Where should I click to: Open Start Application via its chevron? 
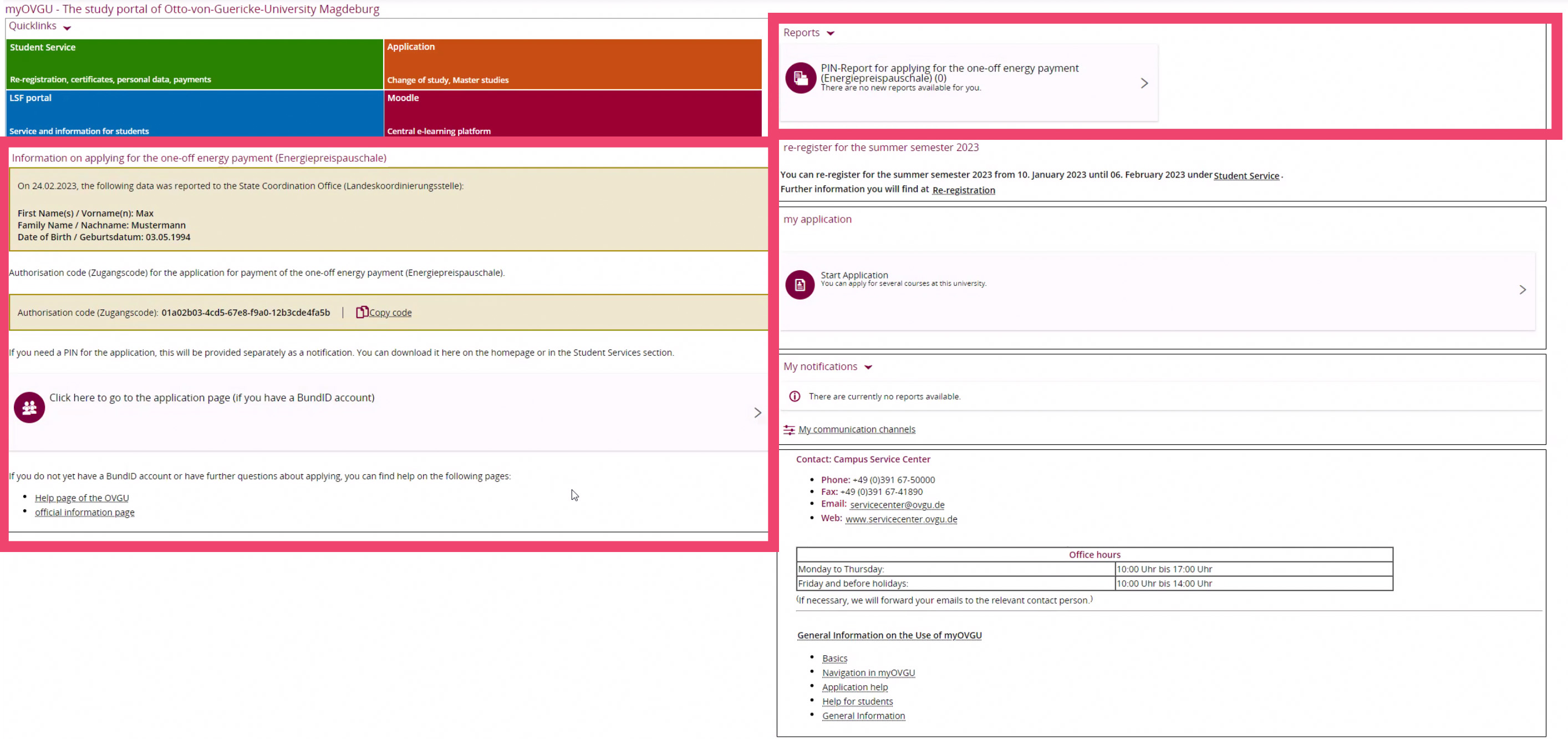(x=1522, y=290)
